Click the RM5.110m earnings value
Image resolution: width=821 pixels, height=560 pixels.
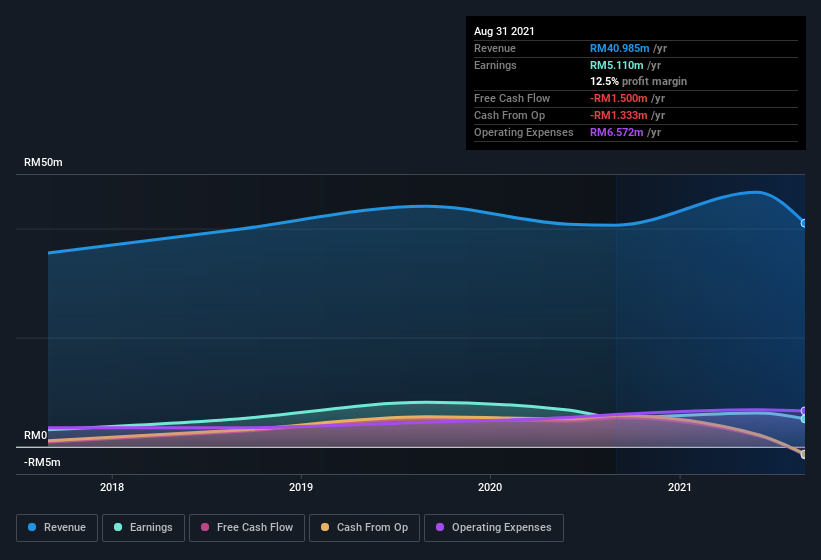tap(617, 65)
